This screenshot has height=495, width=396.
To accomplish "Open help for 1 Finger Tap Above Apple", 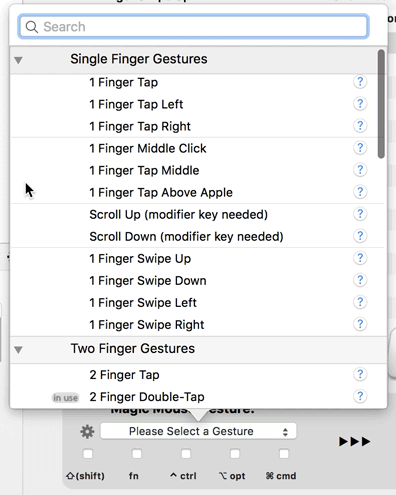I will (360, 192).
